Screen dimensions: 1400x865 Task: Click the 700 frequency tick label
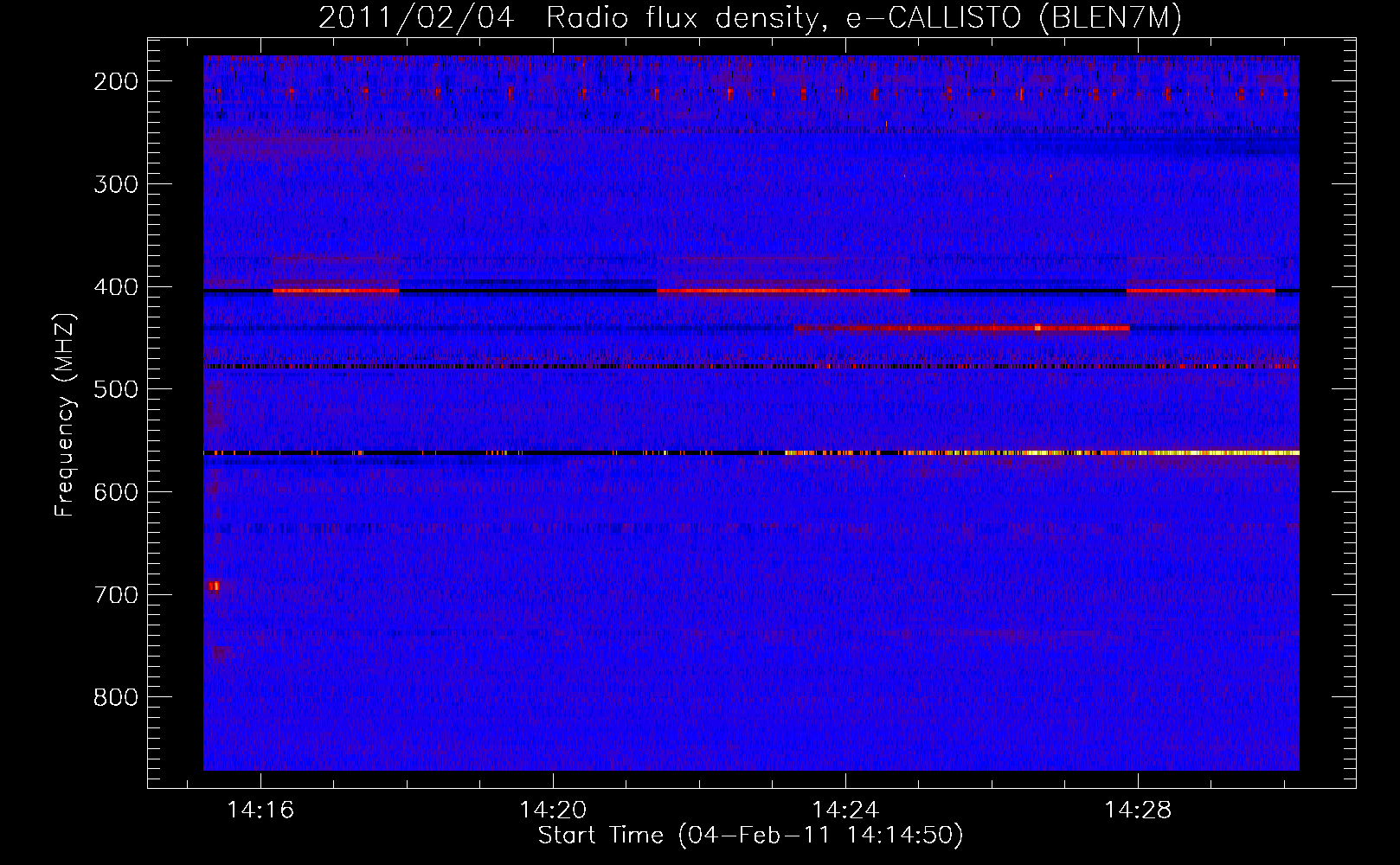(116, 595)
